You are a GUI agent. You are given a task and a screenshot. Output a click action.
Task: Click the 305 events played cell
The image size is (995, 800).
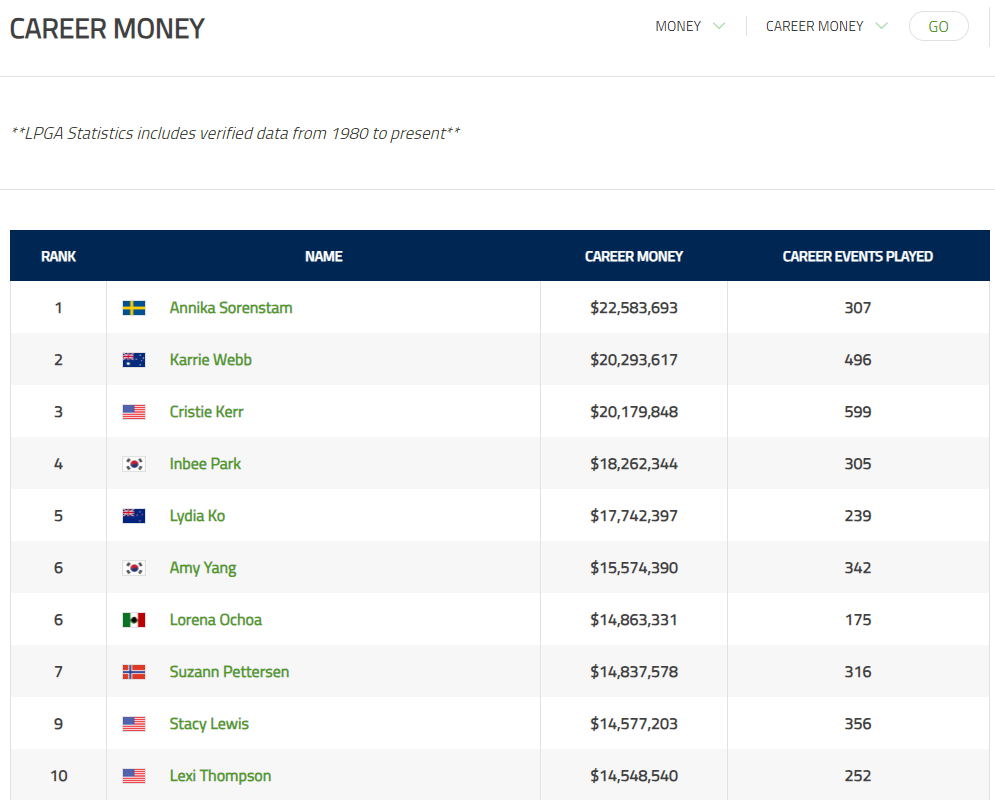click(857, 464)
